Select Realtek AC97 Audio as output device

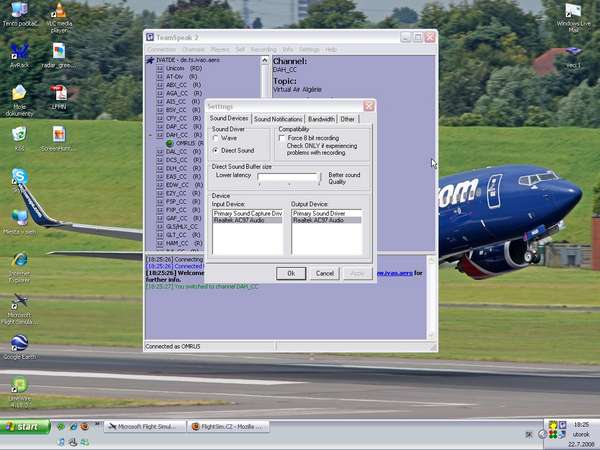click(x=327, y=220)
